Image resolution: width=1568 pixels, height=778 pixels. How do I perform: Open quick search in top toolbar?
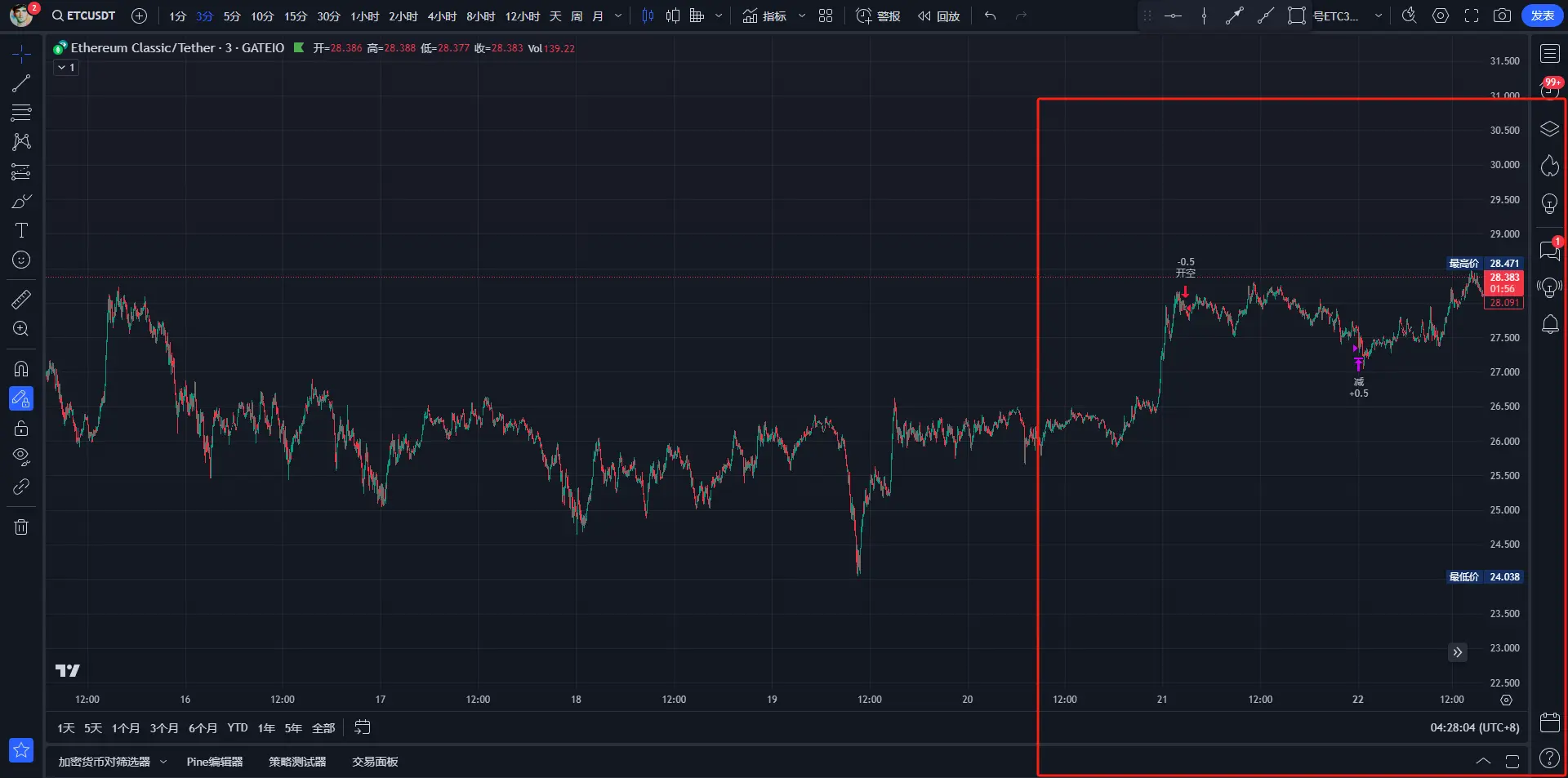1410,16
